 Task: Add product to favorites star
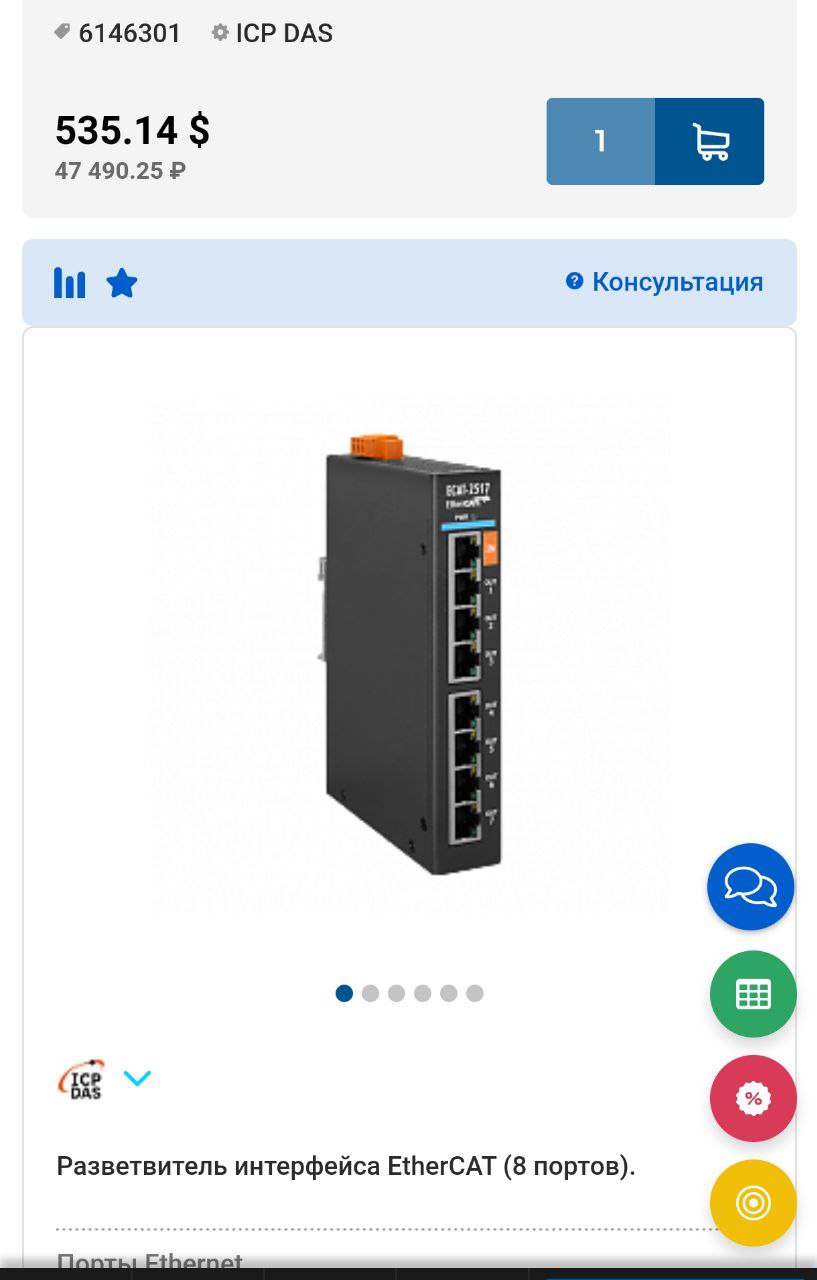(122, 283)
